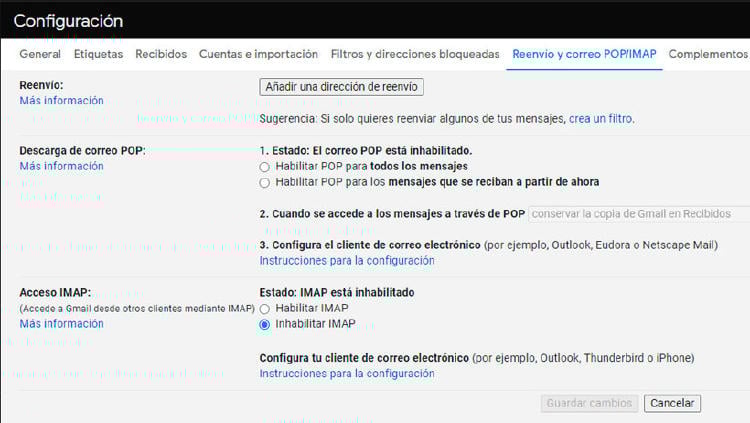Select Reenvío y correo POP/IMAP tab

tap(584, 54)
